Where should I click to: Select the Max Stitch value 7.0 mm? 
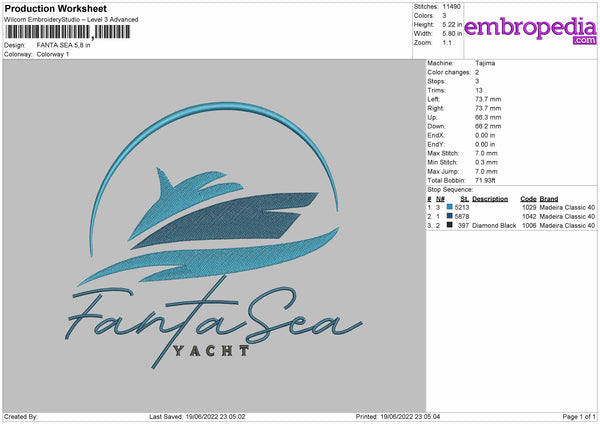486,153
